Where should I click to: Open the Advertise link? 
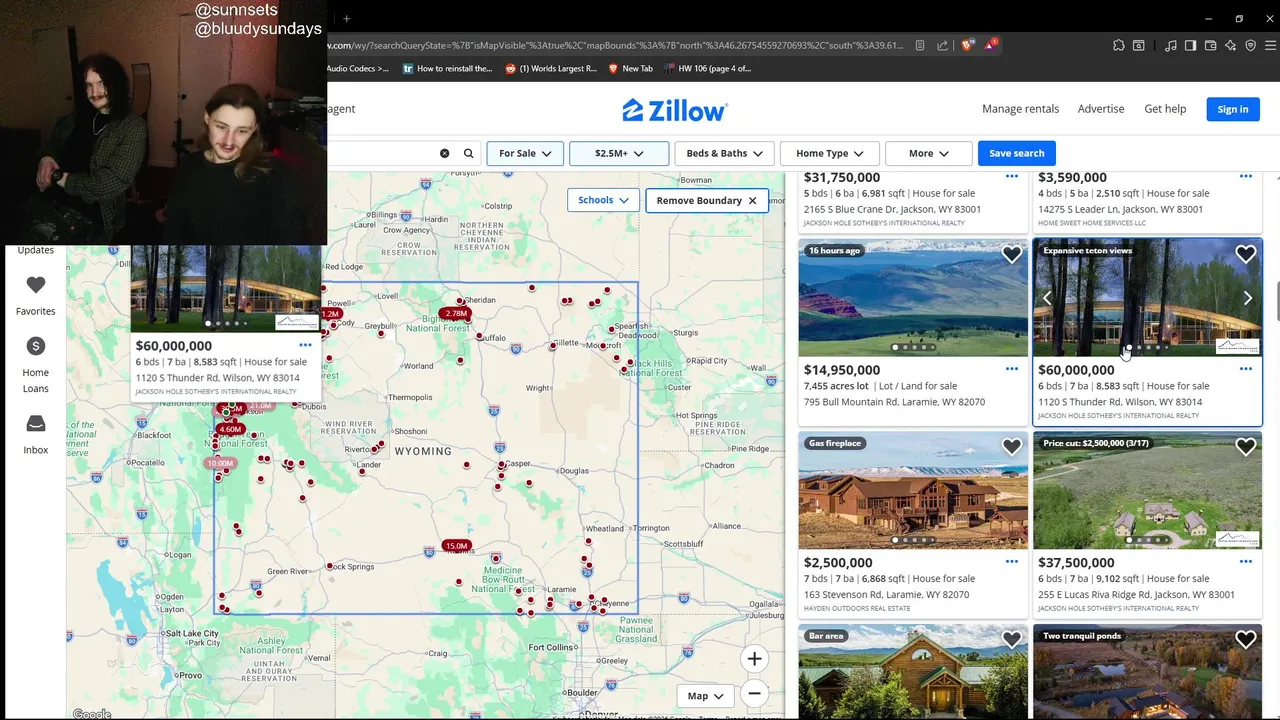point(1101,109)
